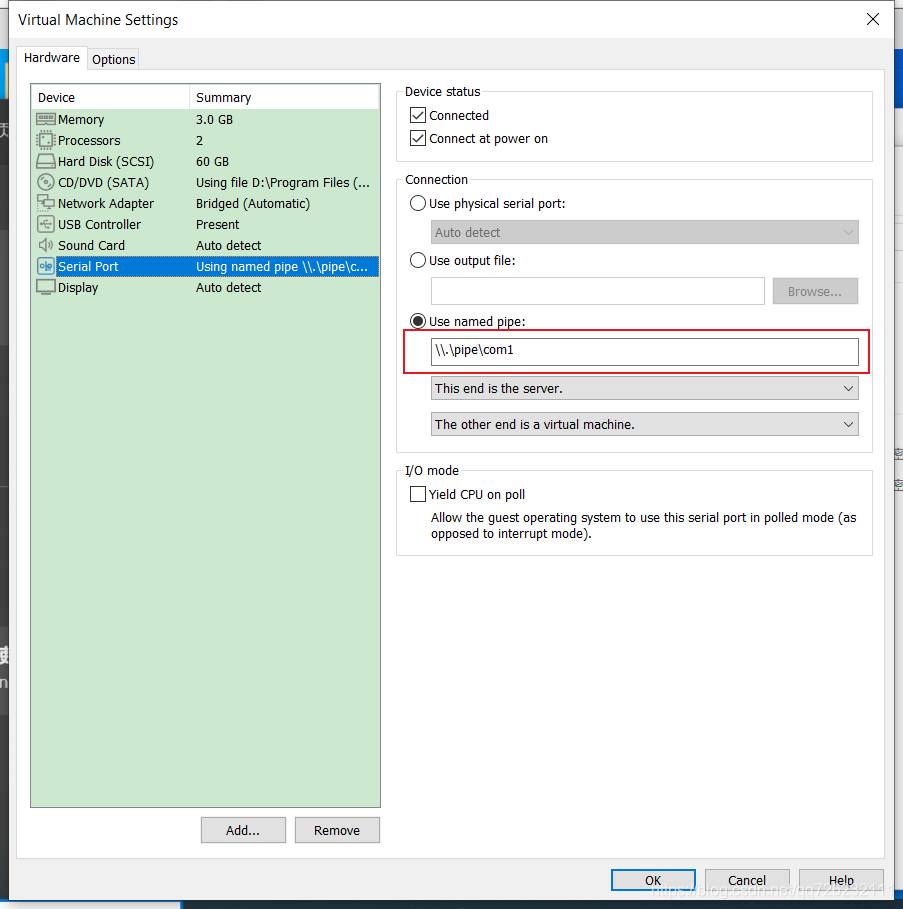Toggle Connect at power on
This screenshot has height=909, width=903.
(x=418, y=139)
